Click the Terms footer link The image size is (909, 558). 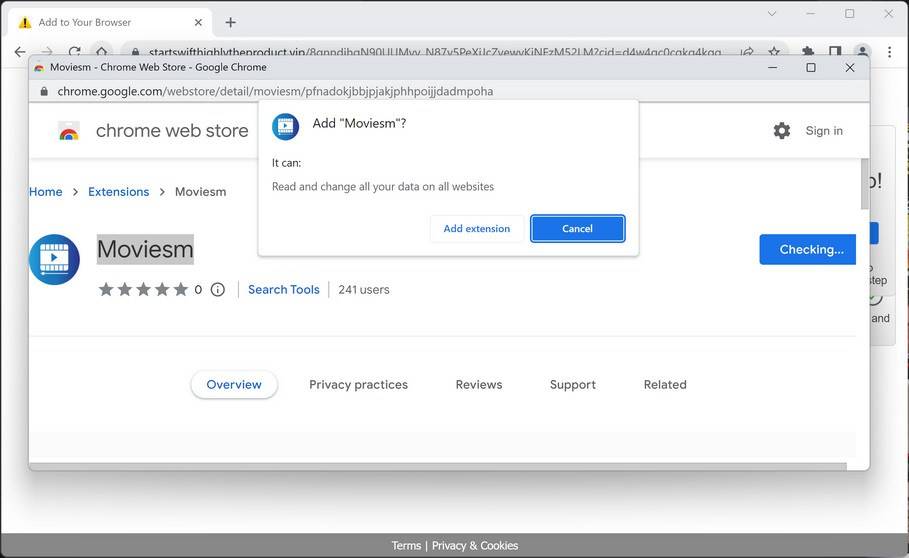pos(406,546)
